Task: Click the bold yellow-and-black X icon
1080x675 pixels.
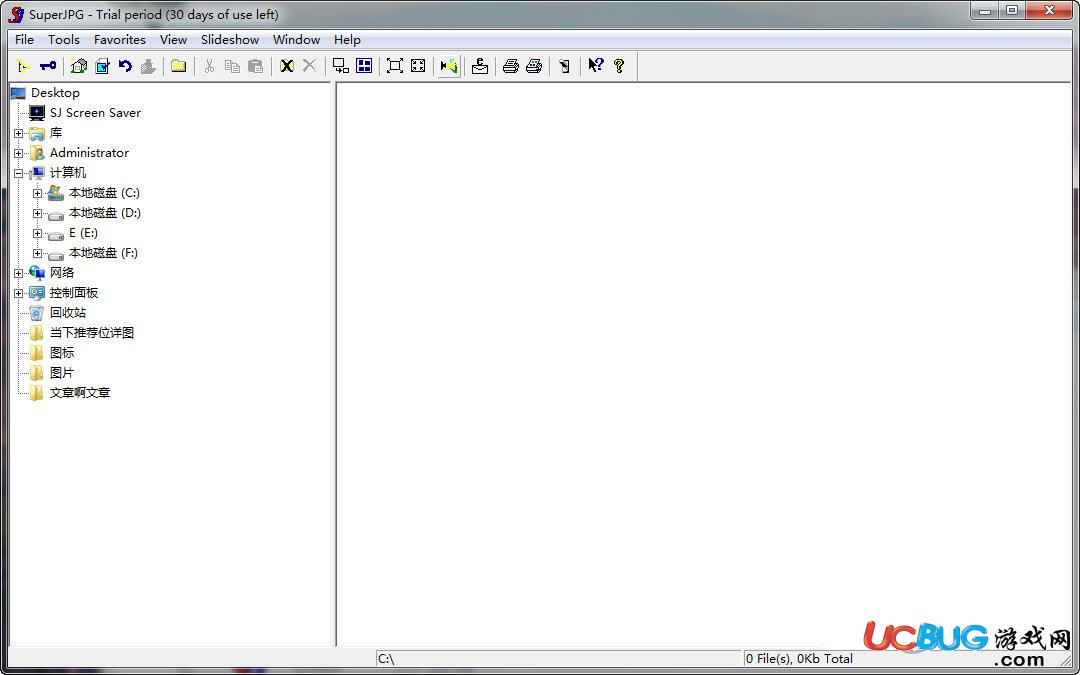Action: click(x=287, y=66)
